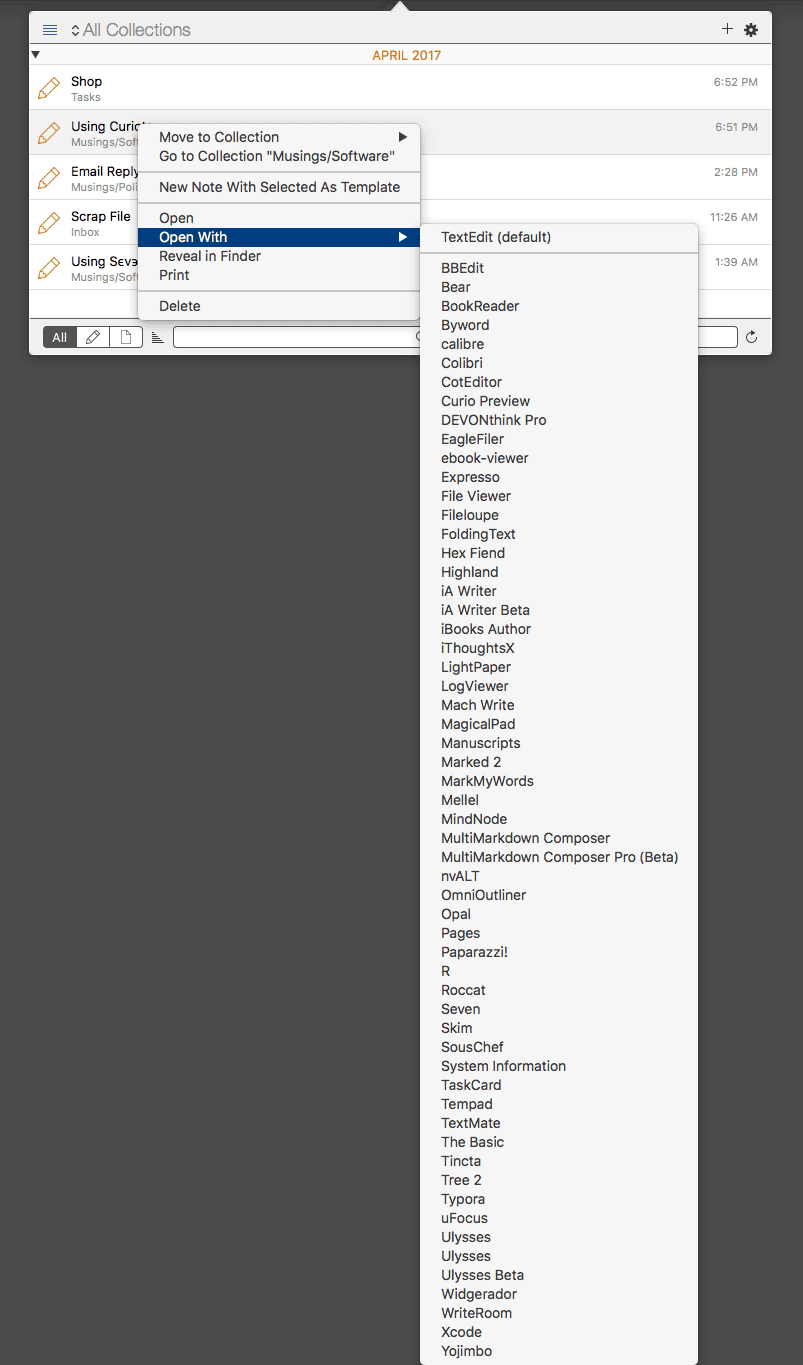Click the Tasks collection label under Shop
Image resolution: width=803 pixels, height=1365 pixels.
(86, 97)
